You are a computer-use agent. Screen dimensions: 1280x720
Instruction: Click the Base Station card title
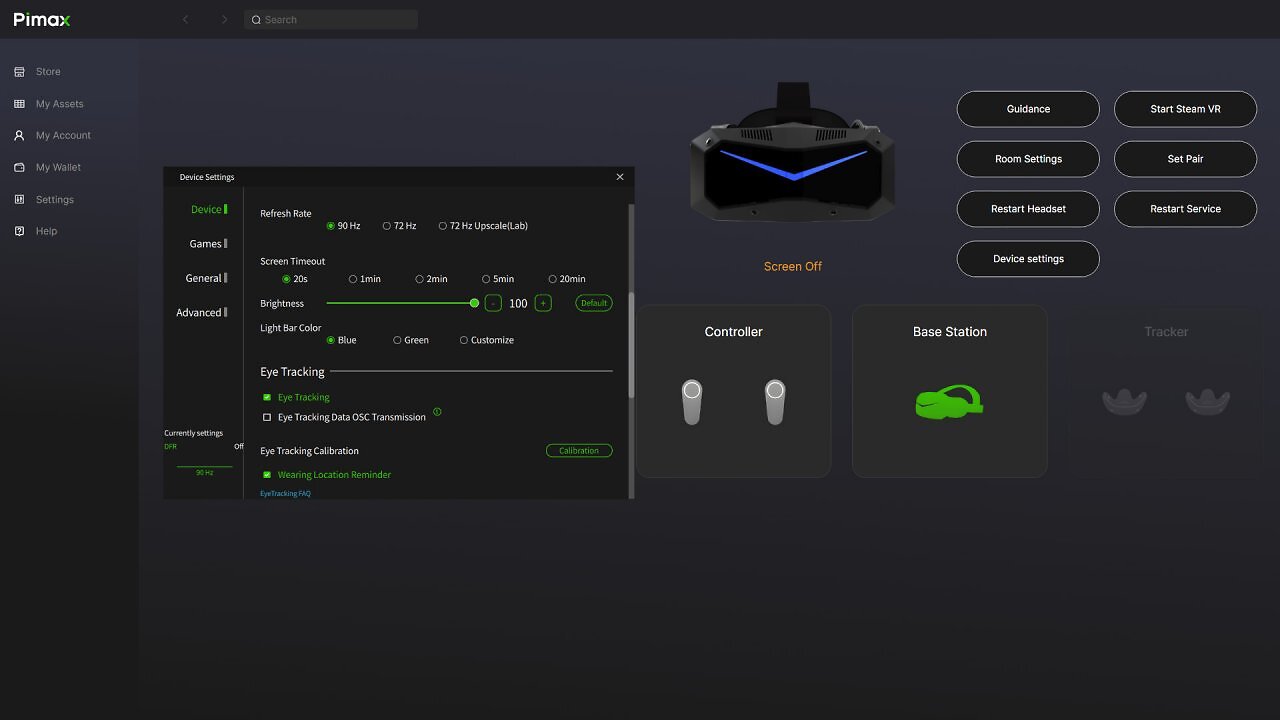(950, 332)
